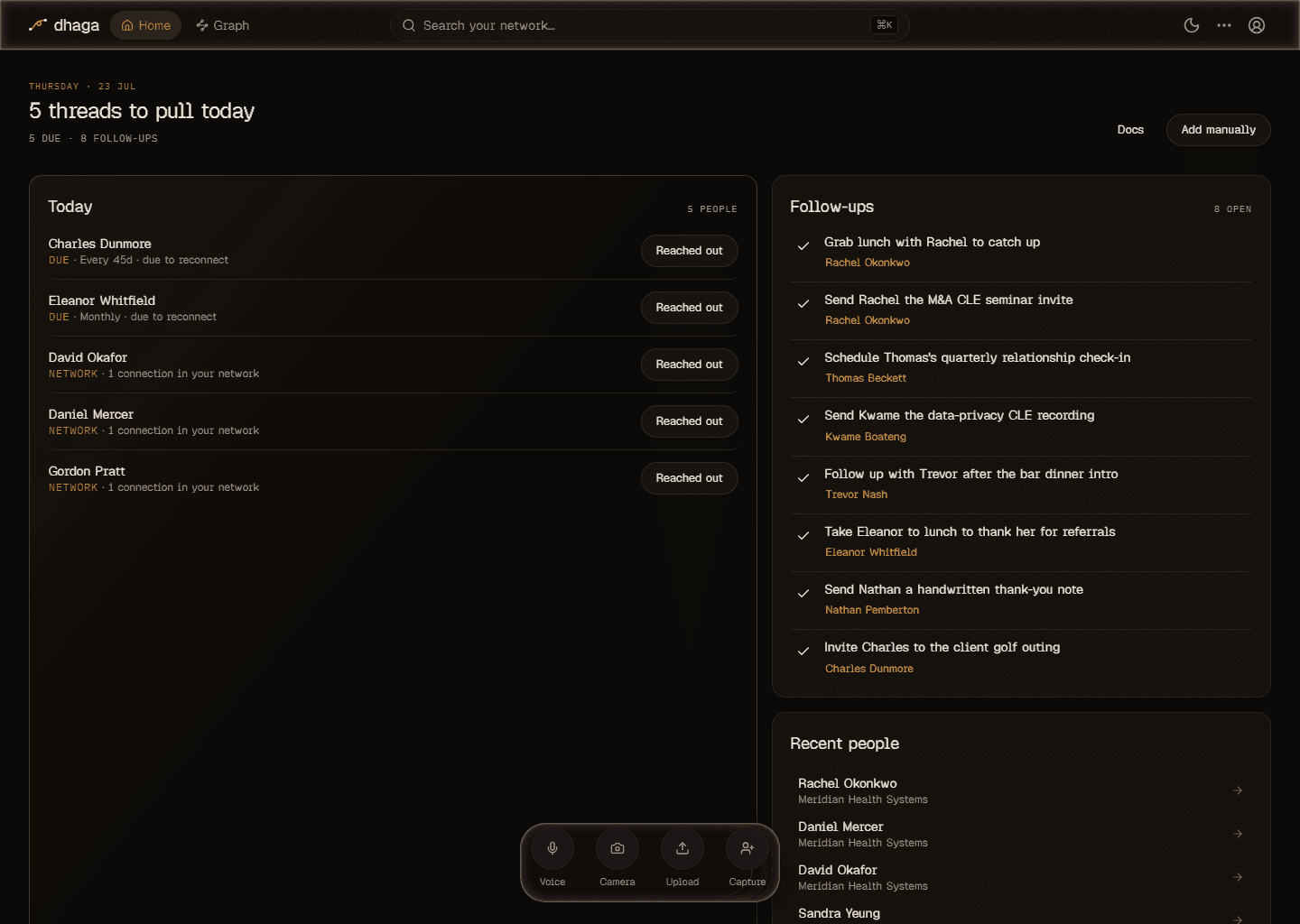1300x924 pixels.
Task: Mark 'Follow up with Trevor' done
Action: pos(803,477)
